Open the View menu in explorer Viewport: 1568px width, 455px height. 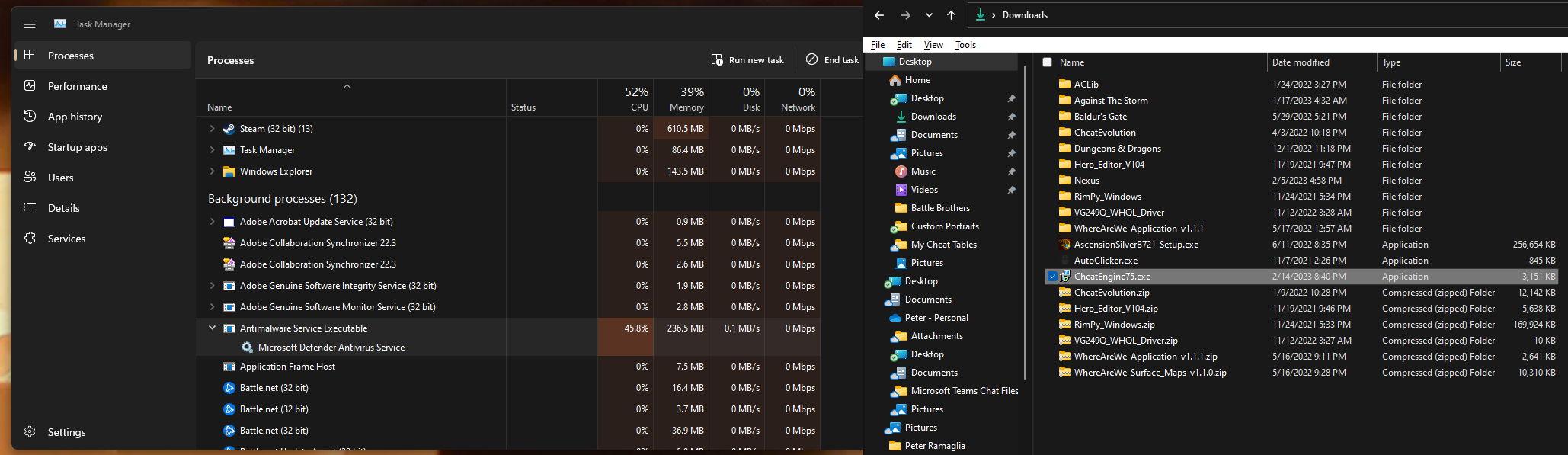(x=933, y=45)
